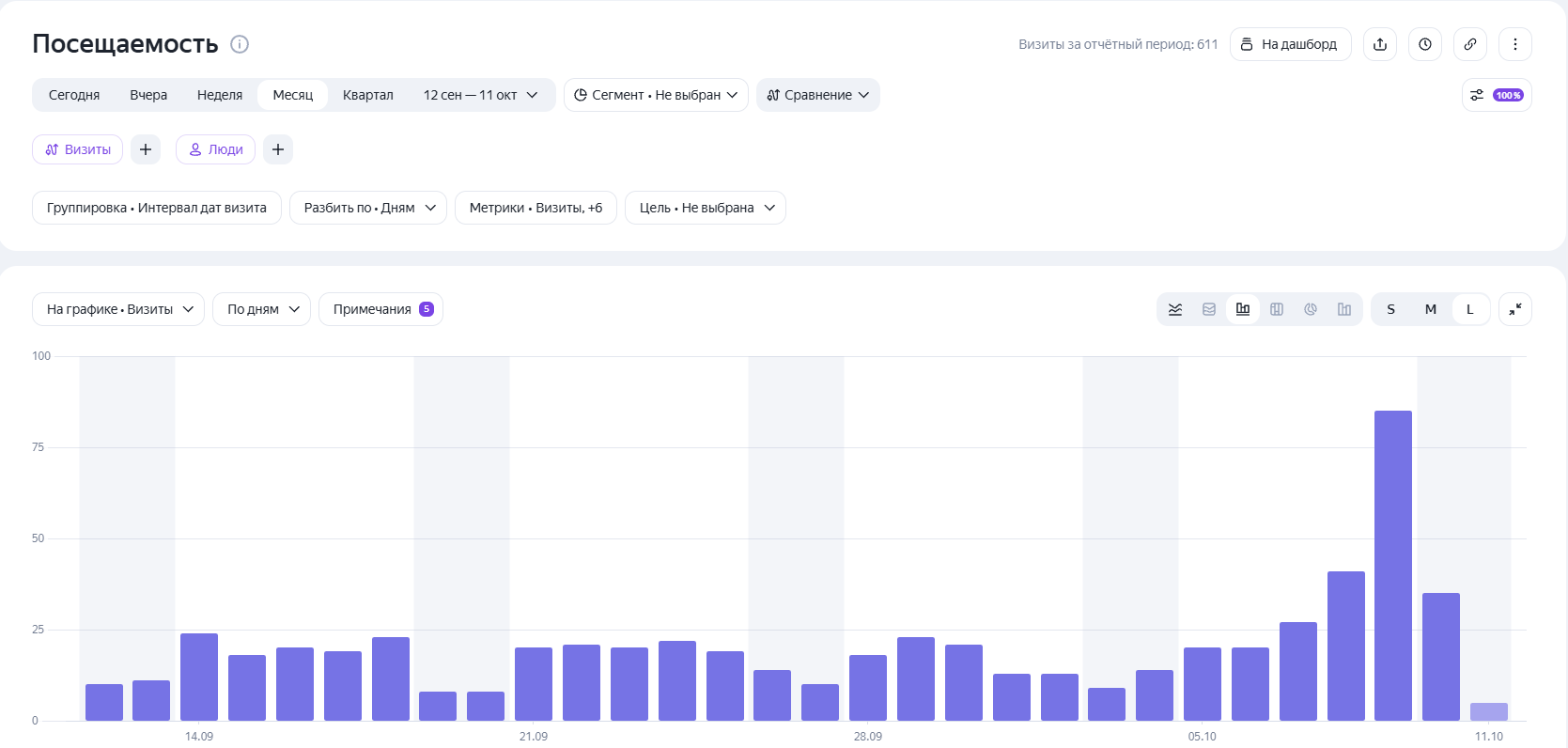Screen dimensions: 1568x748
Task: Click the tallest bar in the chart
Action: [x=1393, y=566]
